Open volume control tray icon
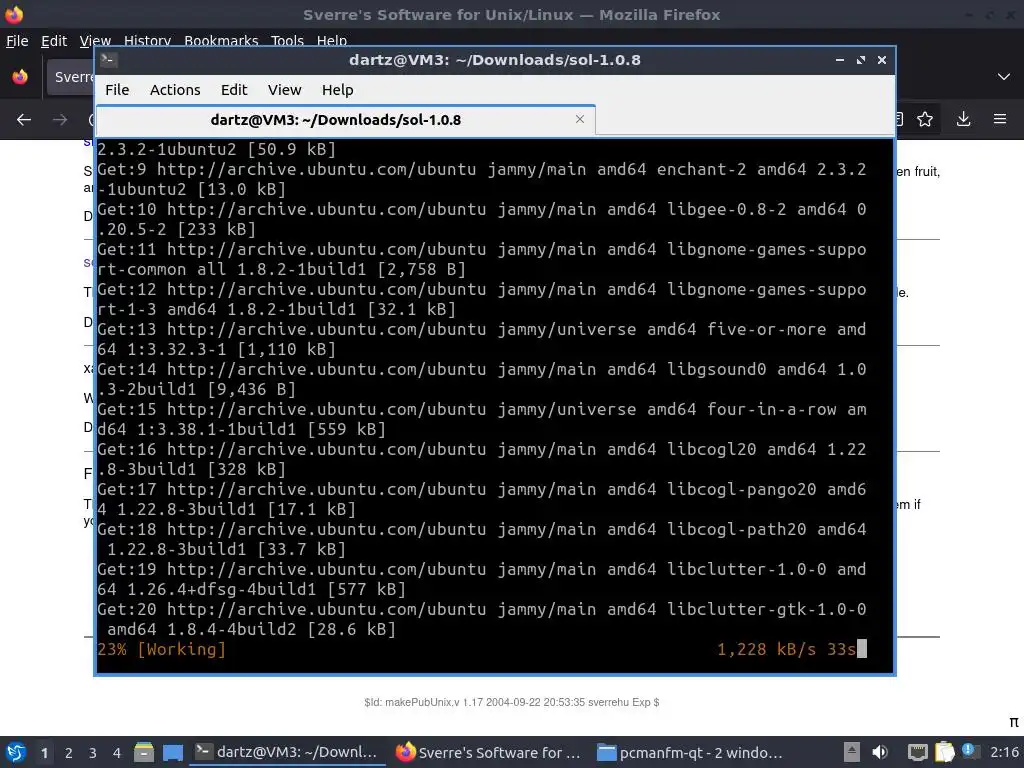1024x768 pixels. 880,752
